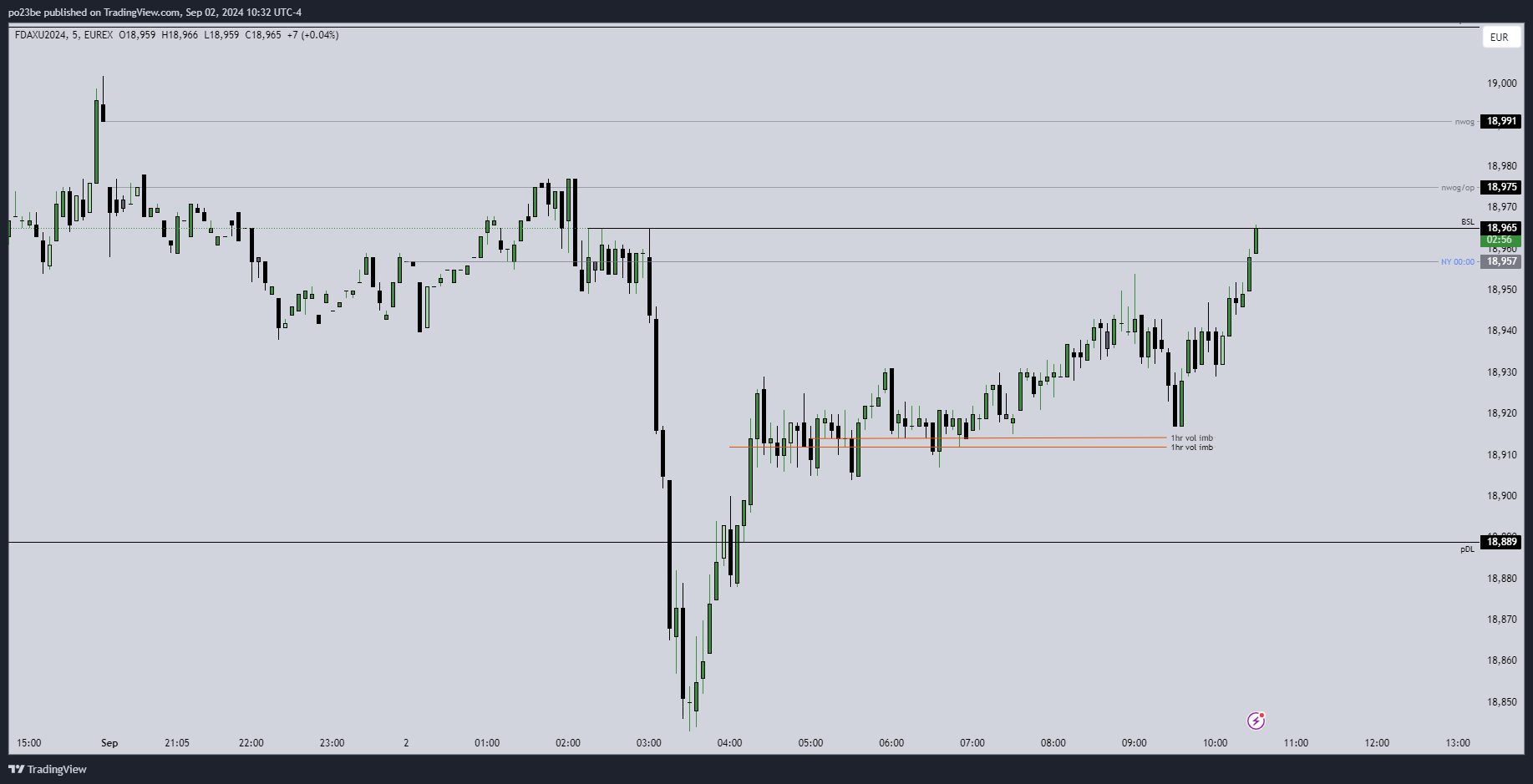This screenshot has width=1533, height=784.
Task: Click the FDAXU2024 symbol title
Action: (40, 35)
